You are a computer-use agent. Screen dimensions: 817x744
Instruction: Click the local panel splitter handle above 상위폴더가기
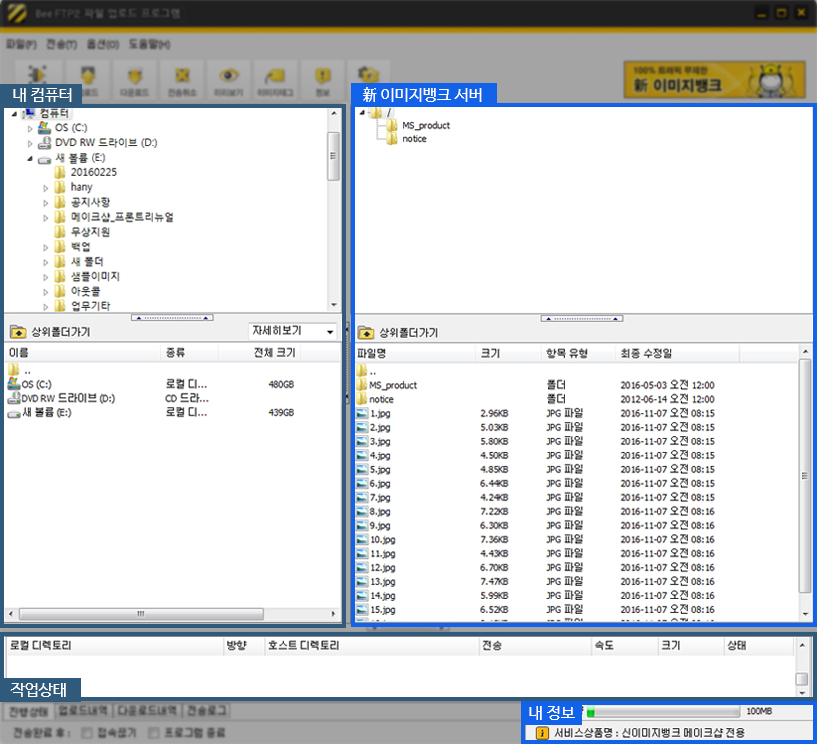click(172, 317)
